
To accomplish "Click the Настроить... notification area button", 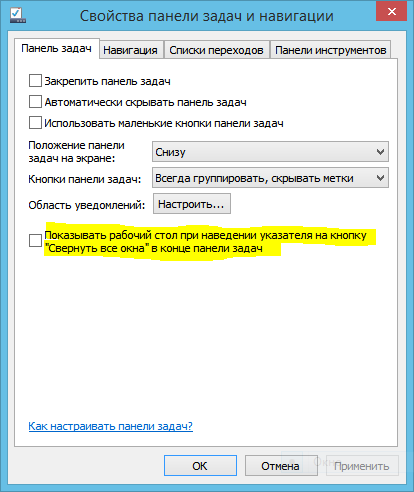I will click(x=192, y=204).
